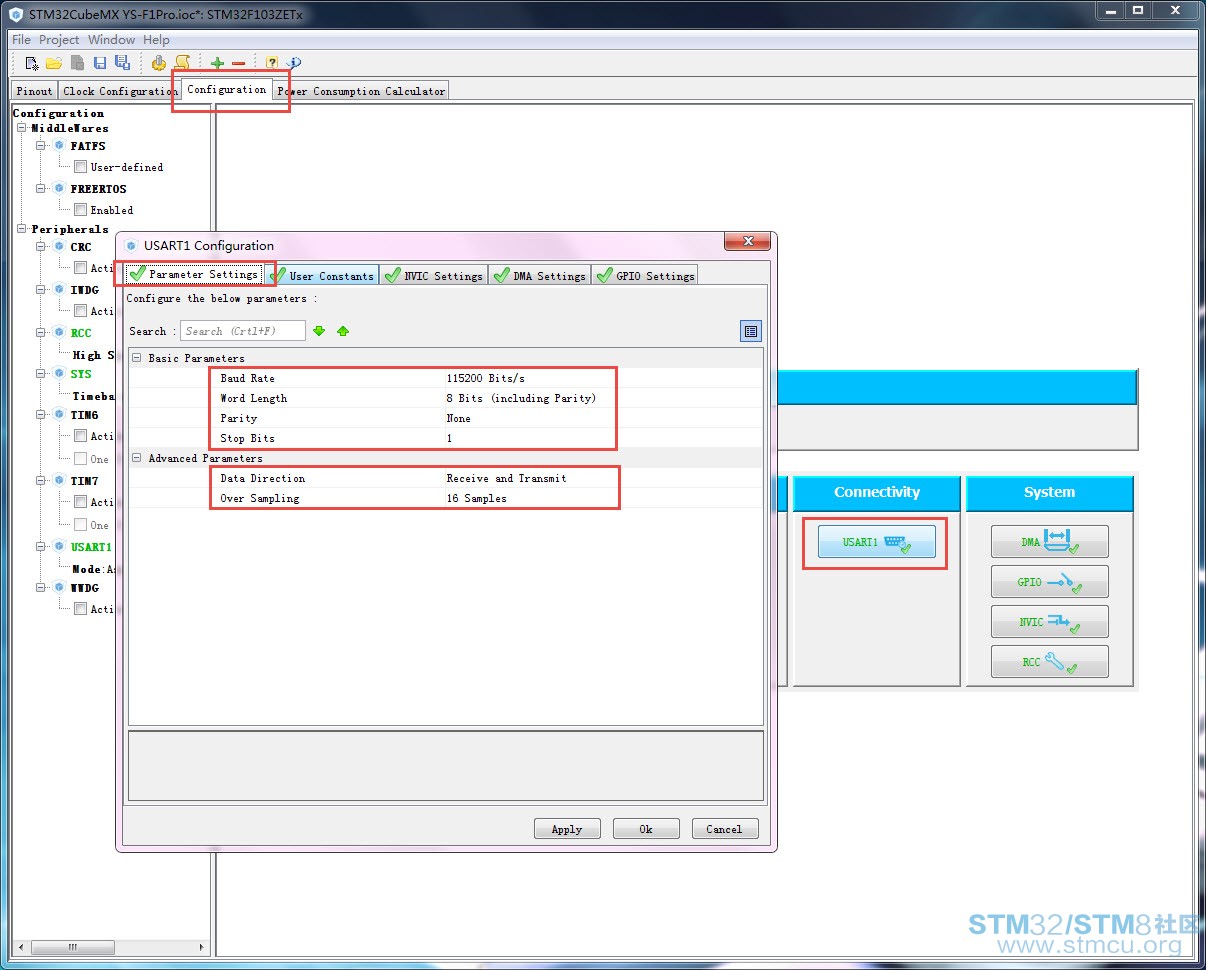
Task: Collapse the TIM6 tree node
Action: [42, 415]
